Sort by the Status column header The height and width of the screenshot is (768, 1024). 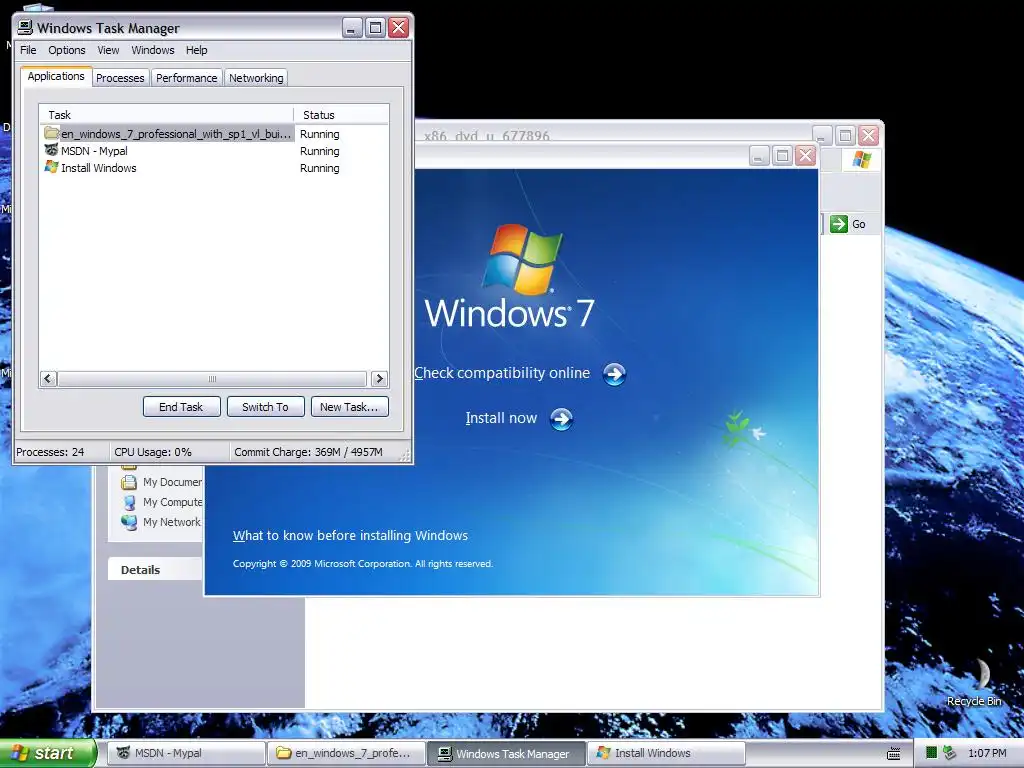[341, 115]
